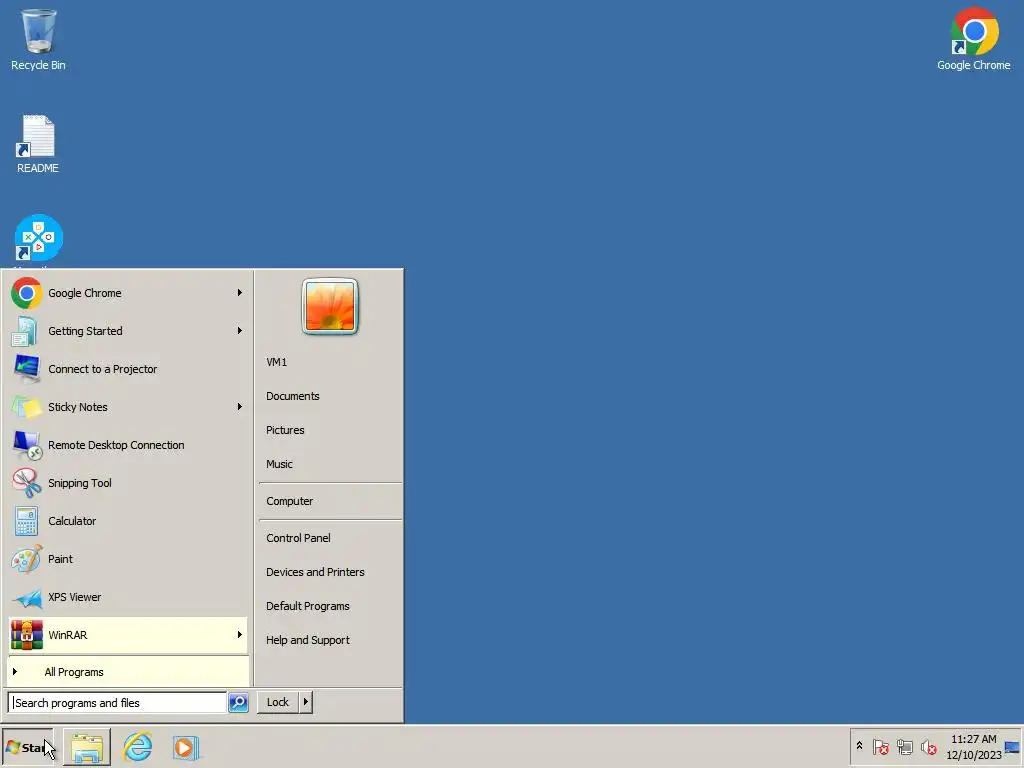This screenshot has height=768, width=1024.
Task: Click the Search programs and files box
Action: [x=118, y=703]
